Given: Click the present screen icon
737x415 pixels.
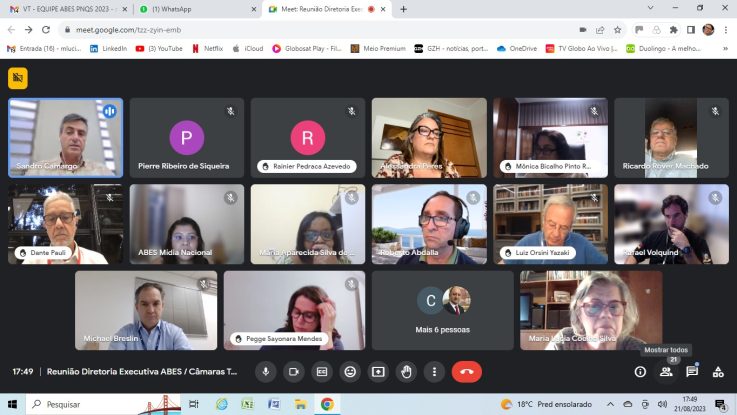Looking at the screenshot, I should pyautogui.click(x=378, y=371).
